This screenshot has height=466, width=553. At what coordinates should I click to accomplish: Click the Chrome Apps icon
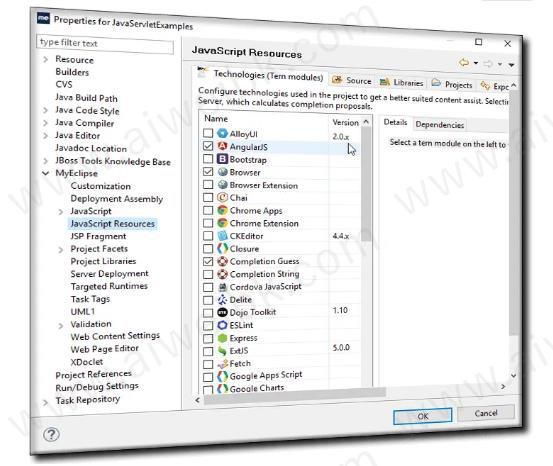(x=222, y=210)
